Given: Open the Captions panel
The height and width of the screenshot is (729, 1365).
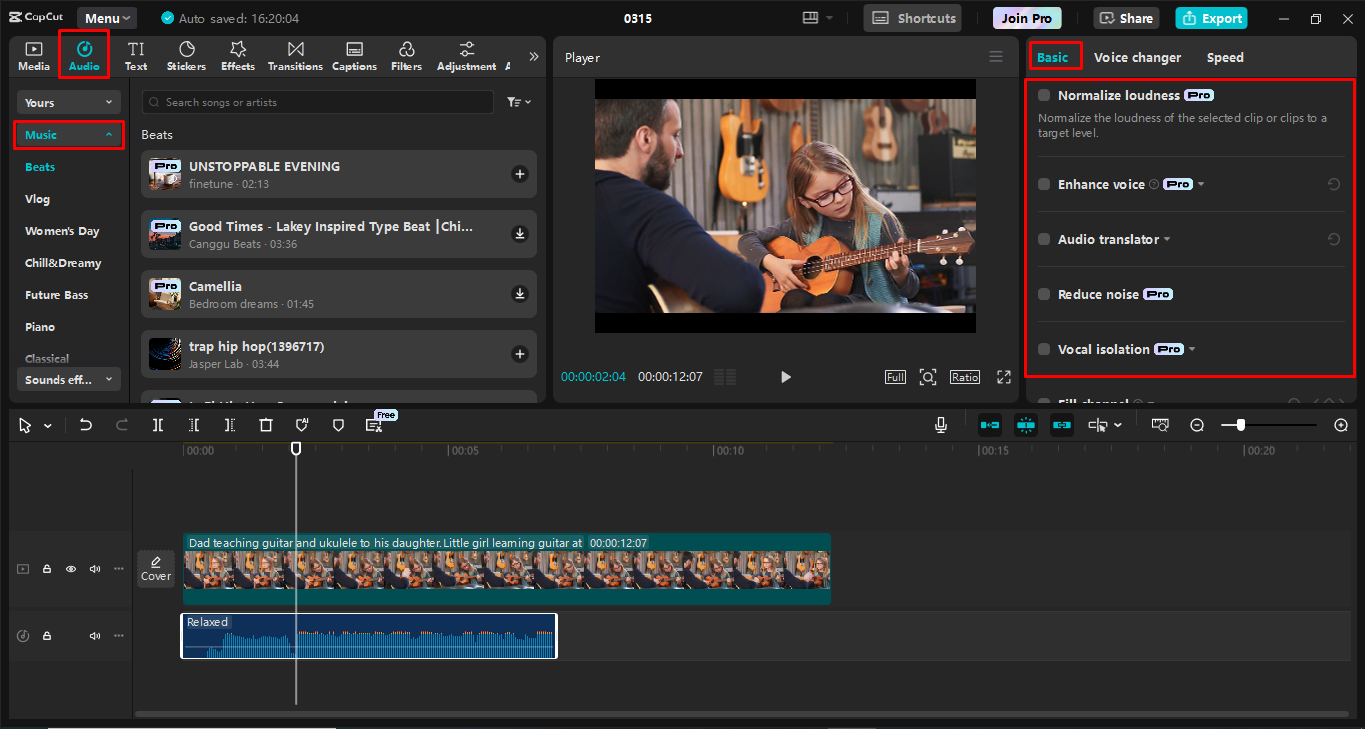Looking at the screenshot, I should 354,55.
